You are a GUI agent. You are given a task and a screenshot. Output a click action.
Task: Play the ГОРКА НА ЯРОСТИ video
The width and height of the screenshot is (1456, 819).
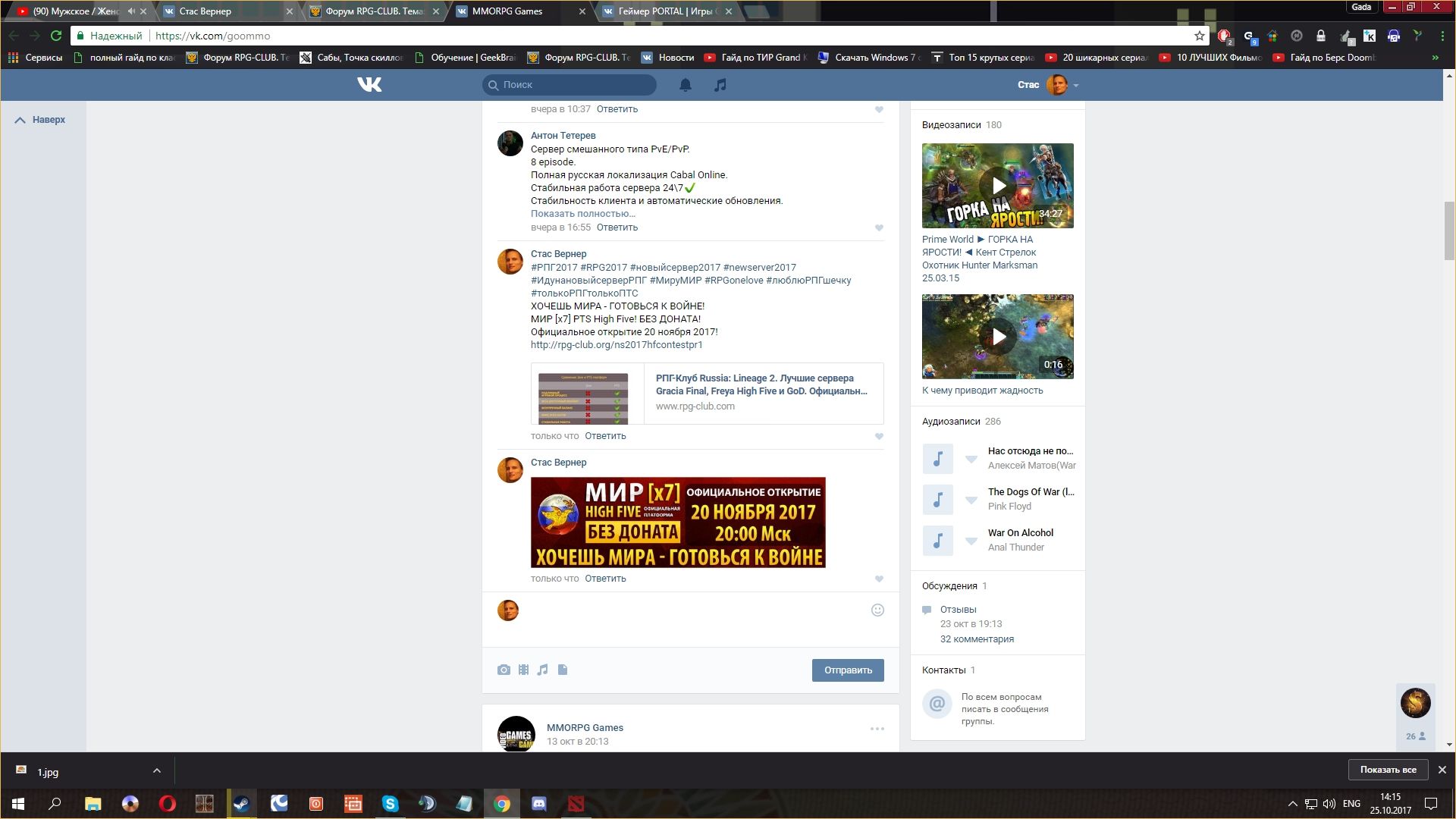(998, 186)
